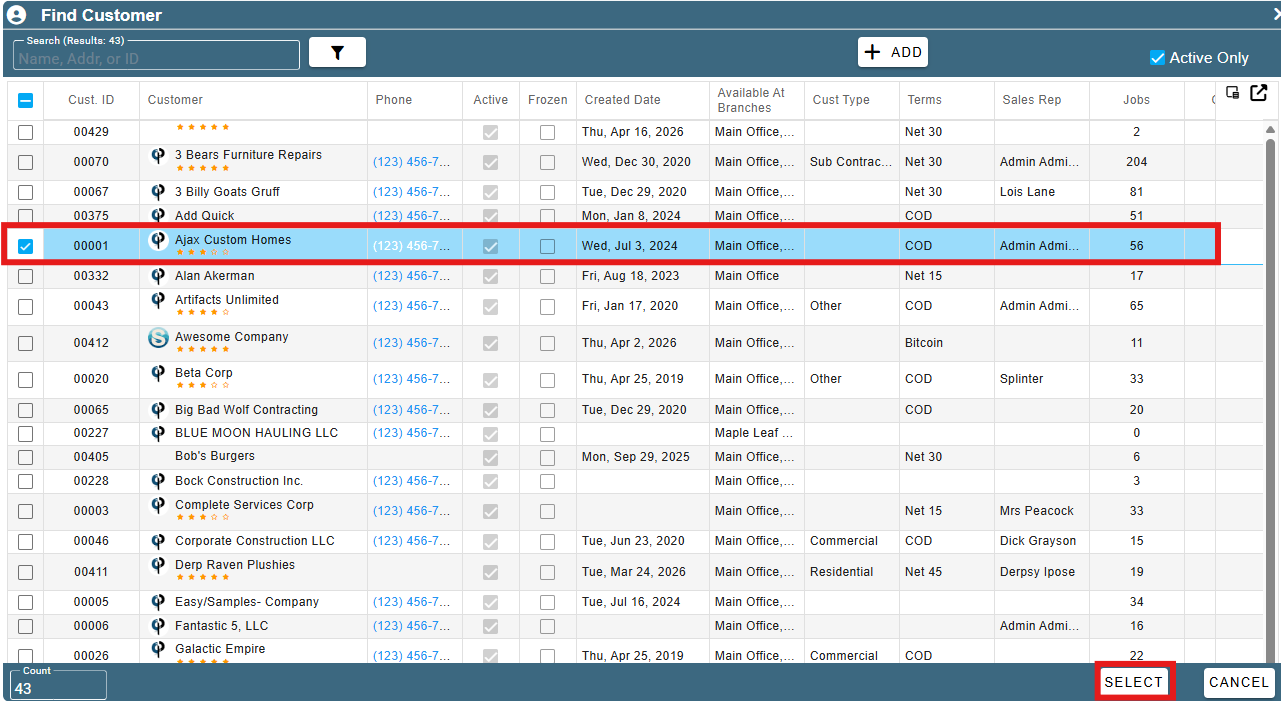Screen dimensions: 1281x701
Task: Check the row checkbox for customer 00046
Action: (x=25, y=542)
